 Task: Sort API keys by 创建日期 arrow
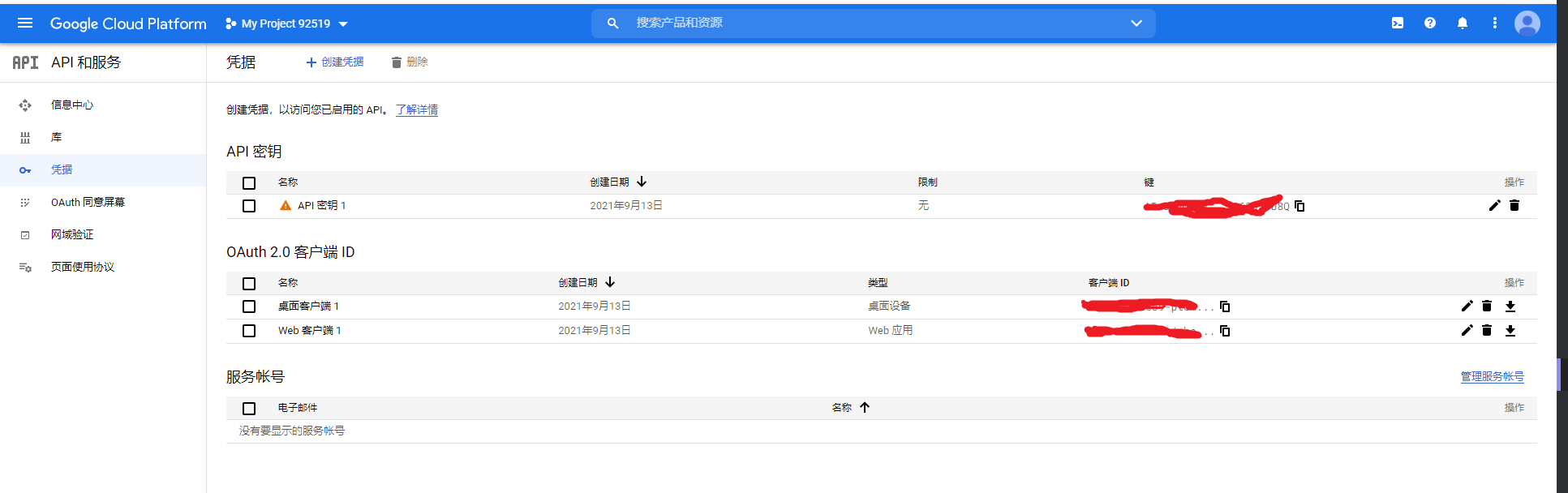tap(642, 182)
